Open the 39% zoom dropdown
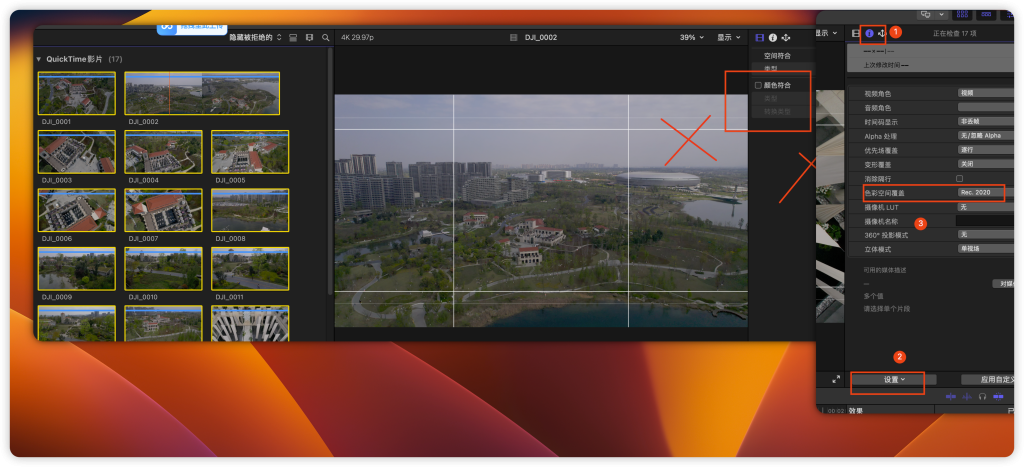Viewport: 1024px width, 467px height. 692,38
